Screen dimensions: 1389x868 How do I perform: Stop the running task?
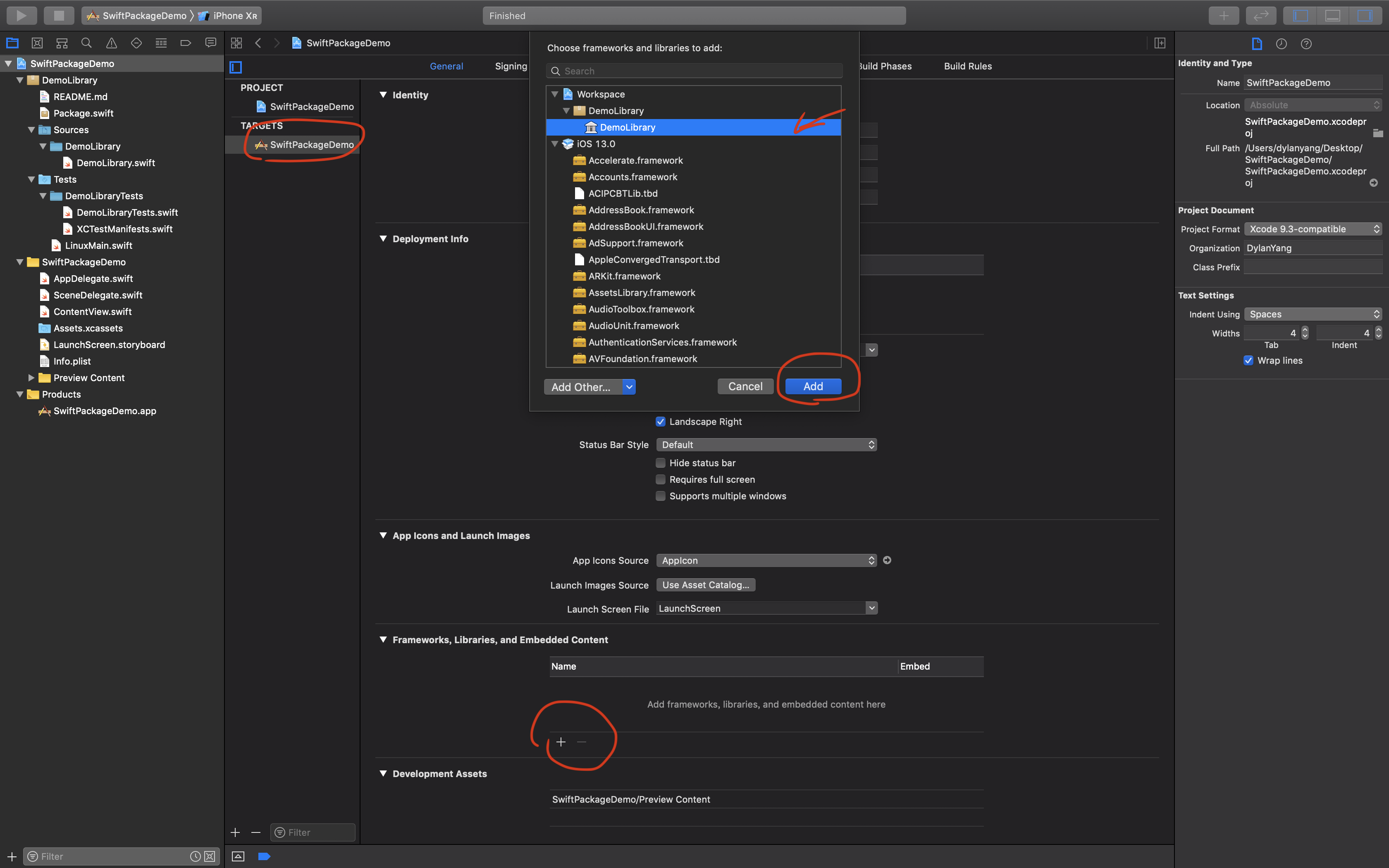coord(59,16)
